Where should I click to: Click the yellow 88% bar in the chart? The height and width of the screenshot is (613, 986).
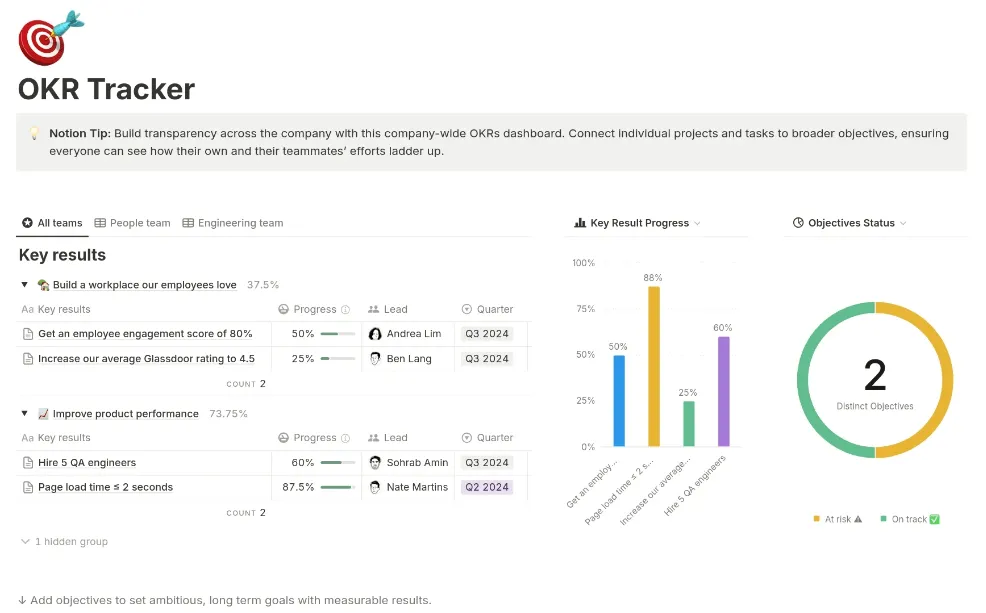coord(654,367)
